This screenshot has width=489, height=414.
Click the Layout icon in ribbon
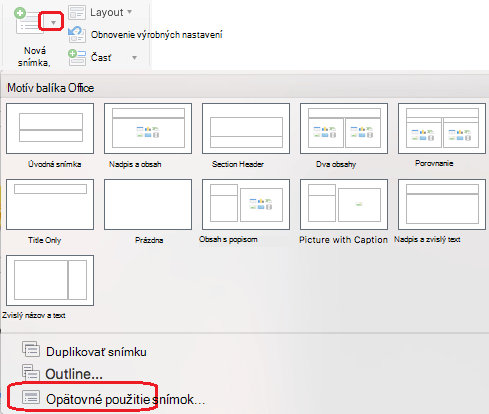click(x=77, y=12)
